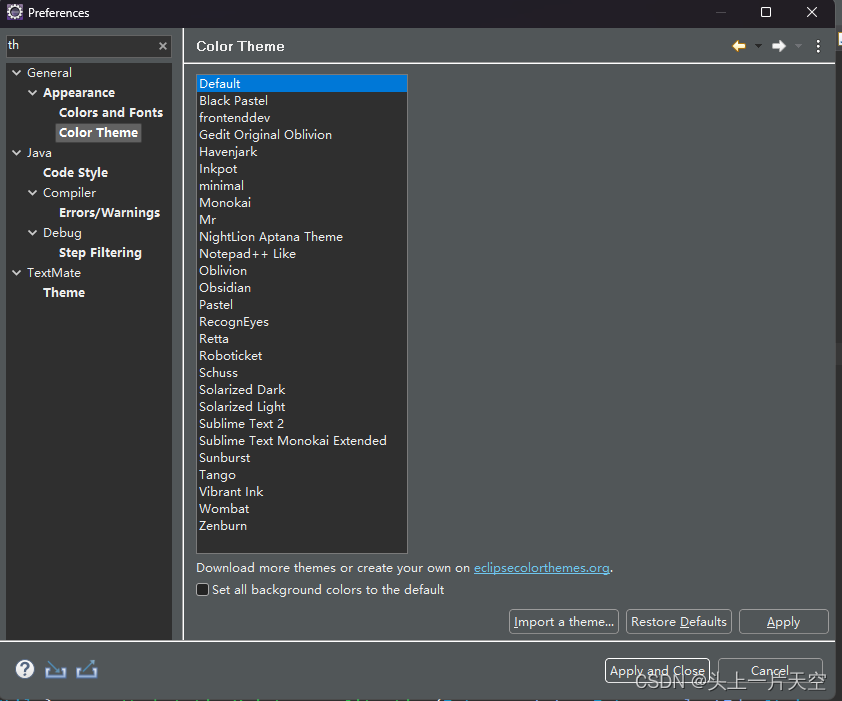842x701 pixels.
Task: Click the Apply button
Action: click(x=783, y=621)
